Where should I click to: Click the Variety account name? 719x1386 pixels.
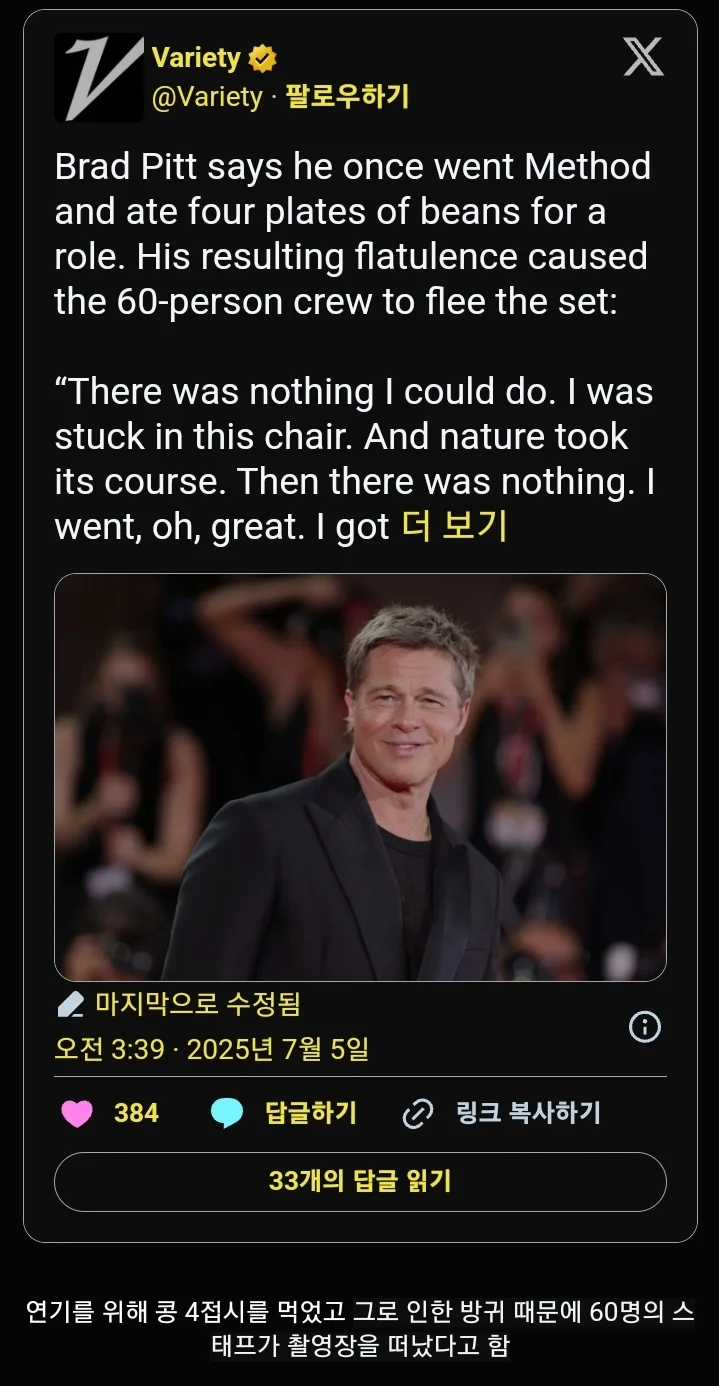click(x=196, y=59)
